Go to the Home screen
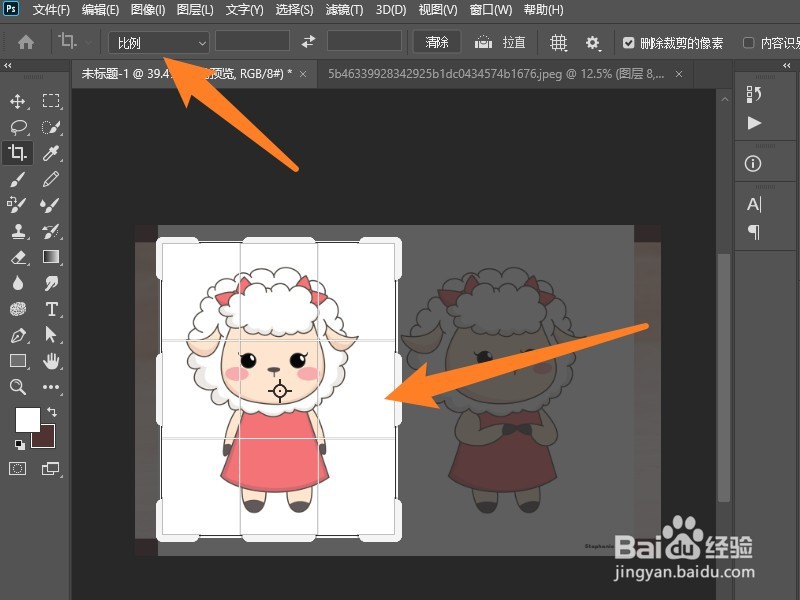Viewport: 800px width, 600px height. tap(26, 42)
